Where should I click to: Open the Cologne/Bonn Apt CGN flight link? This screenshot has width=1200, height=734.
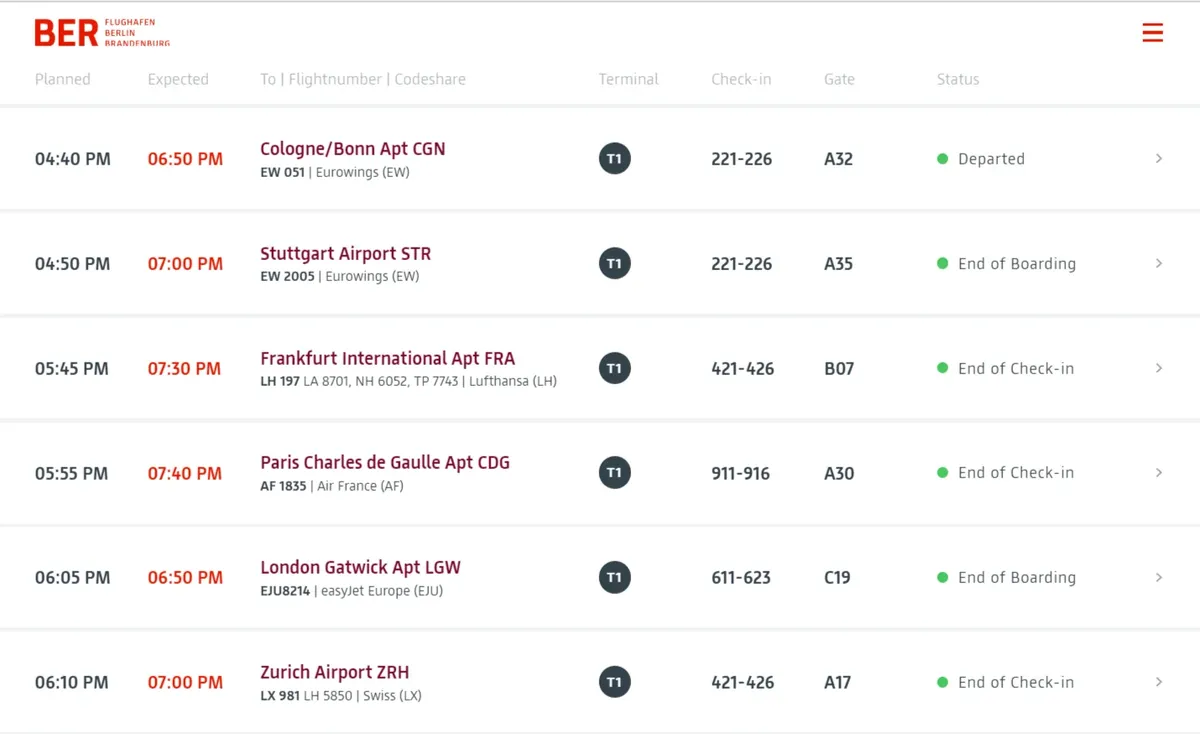click(352, 149)
